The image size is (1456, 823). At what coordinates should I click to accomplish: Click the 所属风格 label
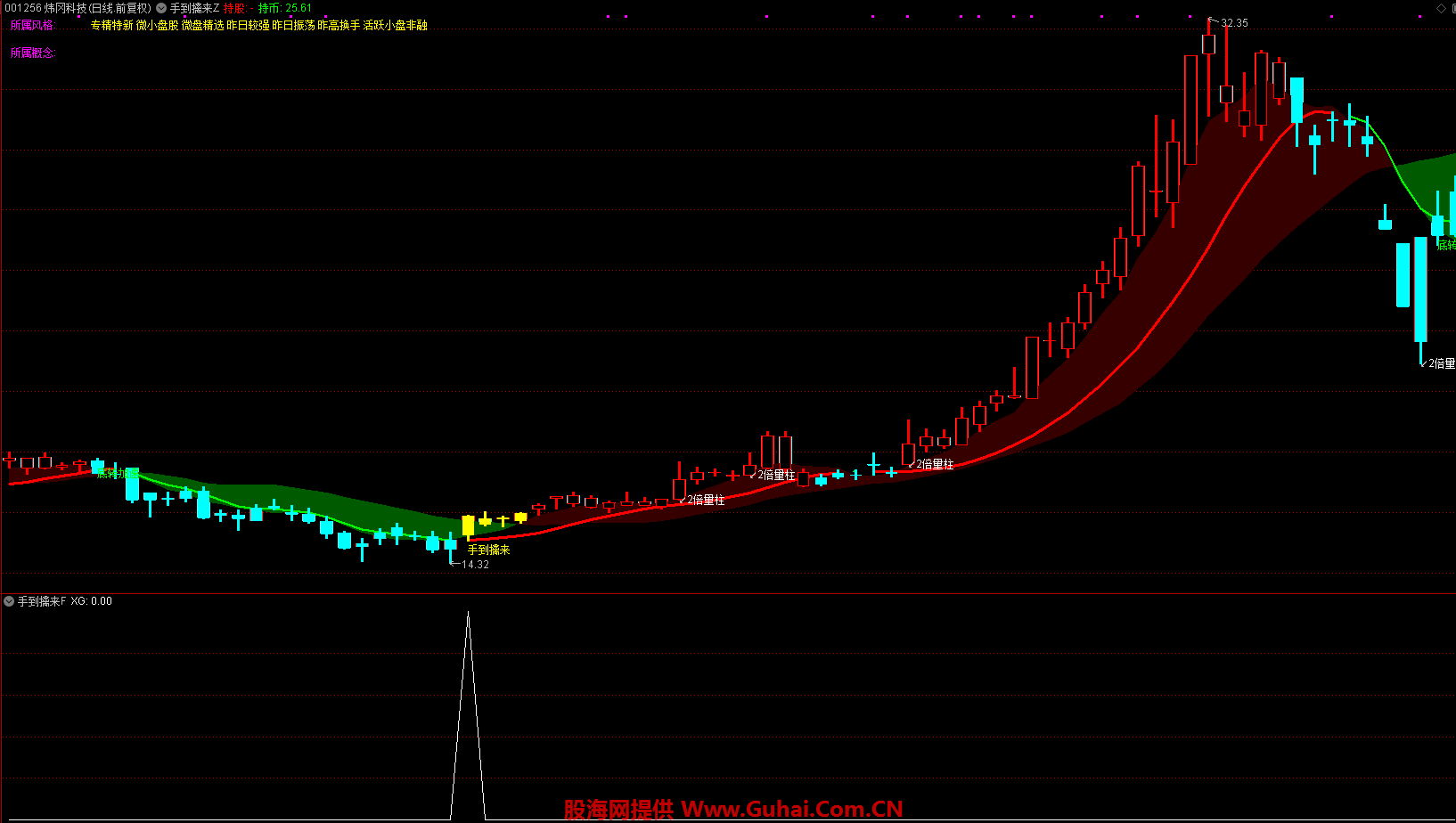pos(33,25)
